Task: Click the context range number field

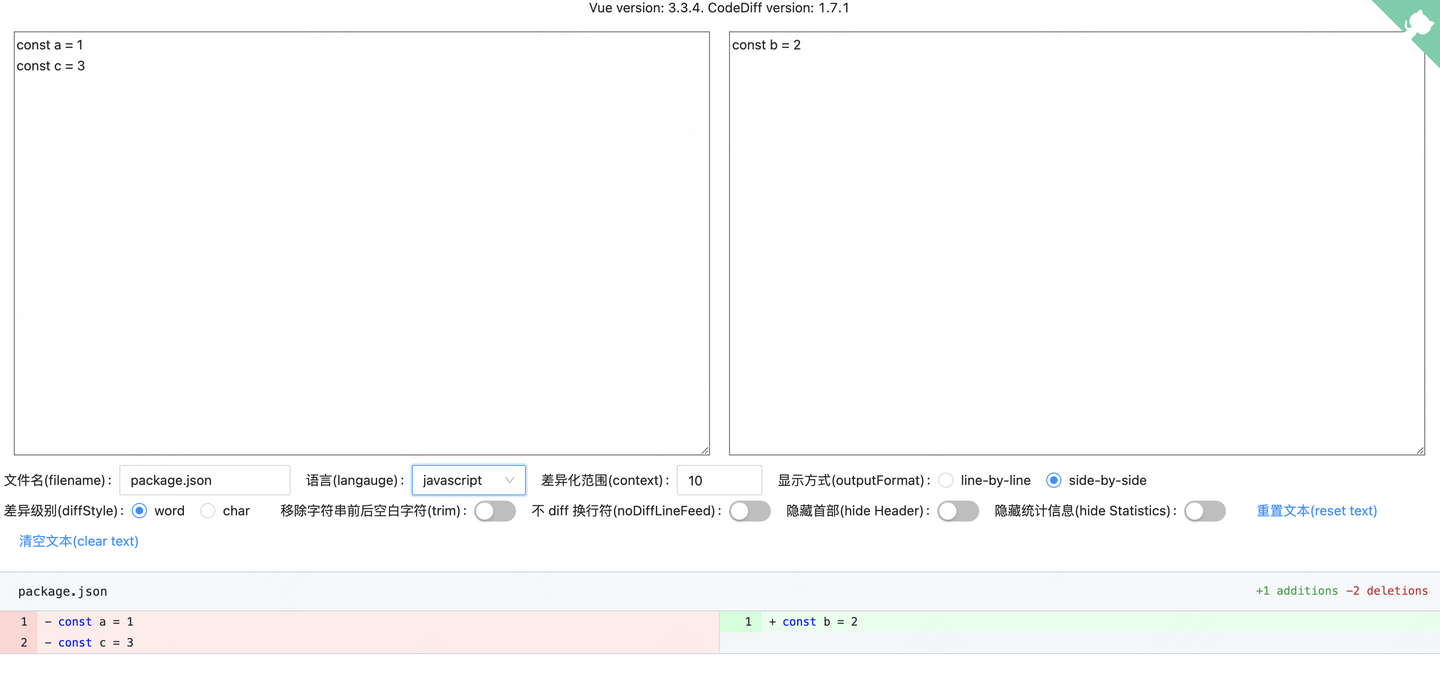Action: pos(719,480)
